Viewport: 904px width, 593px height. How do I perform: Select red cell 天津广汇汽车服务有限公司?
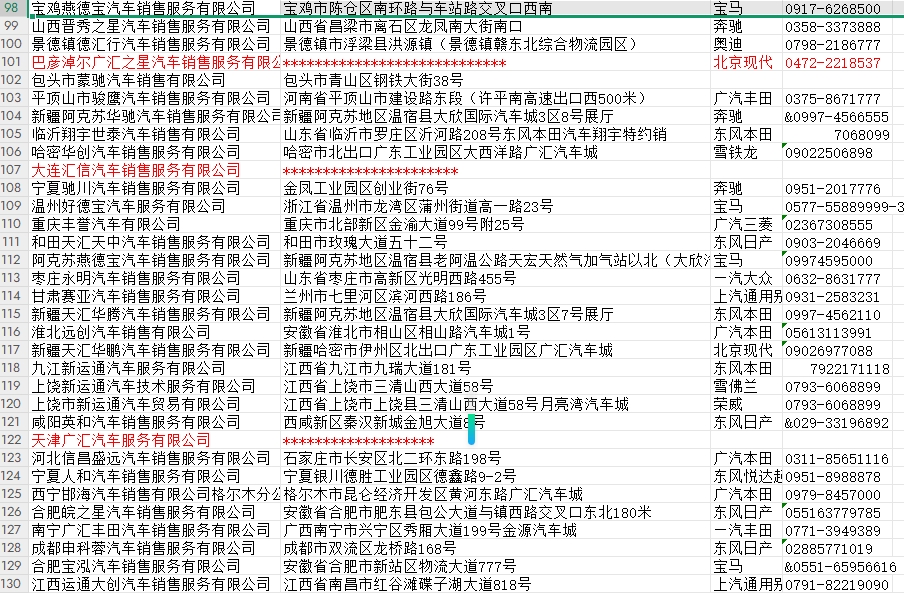(154, 440)
